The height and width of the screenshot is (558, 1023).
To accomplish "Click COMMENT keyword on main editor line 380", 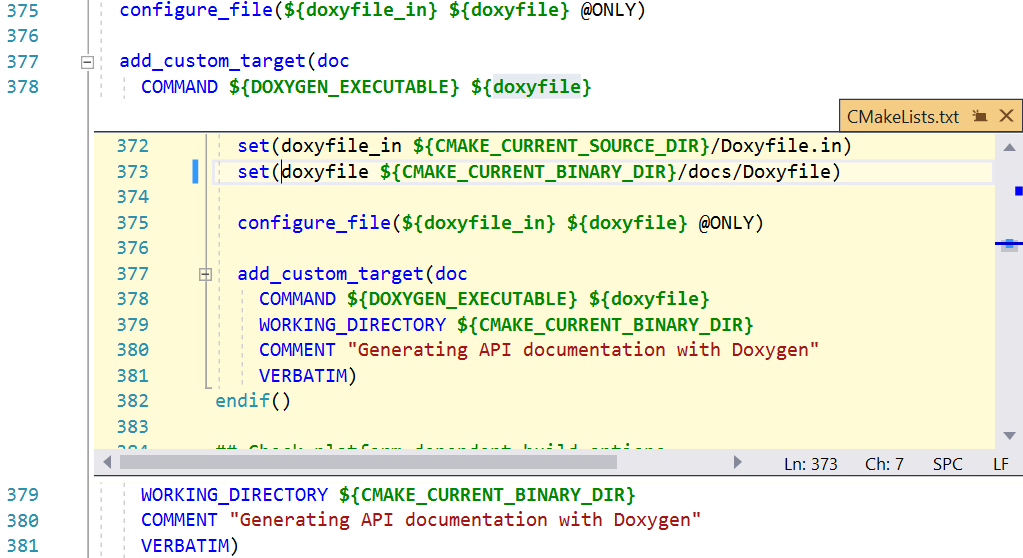I will tap(179, 520).
